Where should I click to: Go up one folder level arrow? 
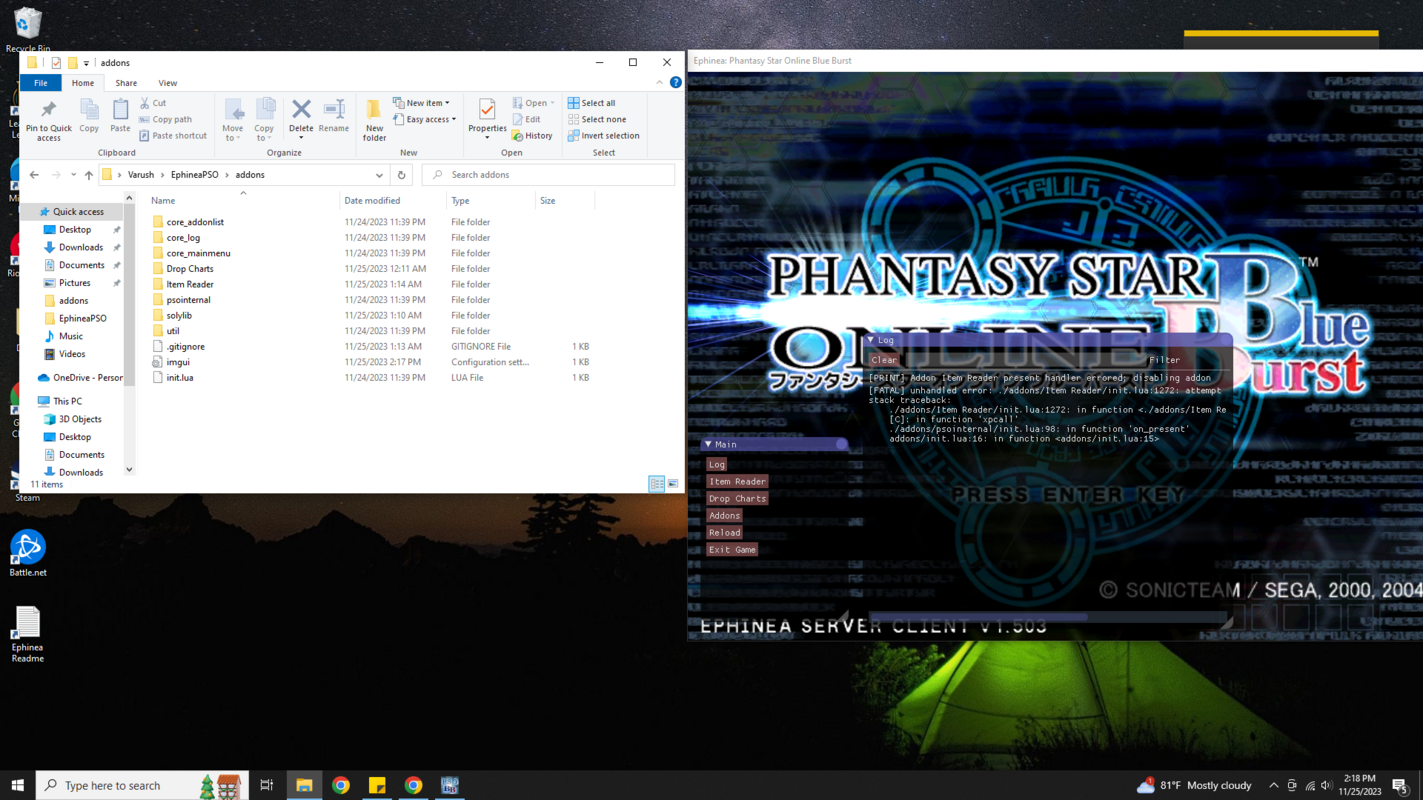click(89, 175)
